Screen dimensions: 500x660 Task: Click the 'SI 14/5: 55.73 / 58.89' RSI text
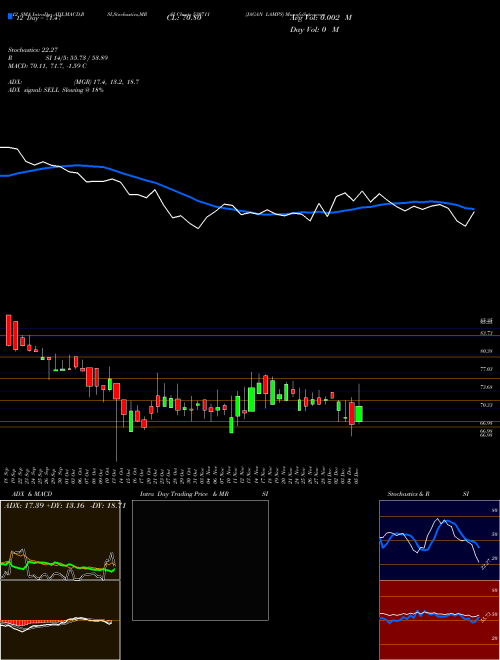tap(77, 58)
